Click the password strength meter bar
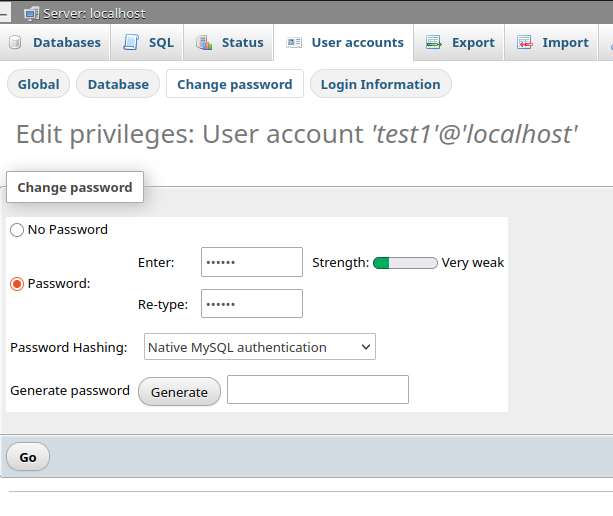Image resolution: width=613 pixels, height=516 pixels. pos(405,263)
